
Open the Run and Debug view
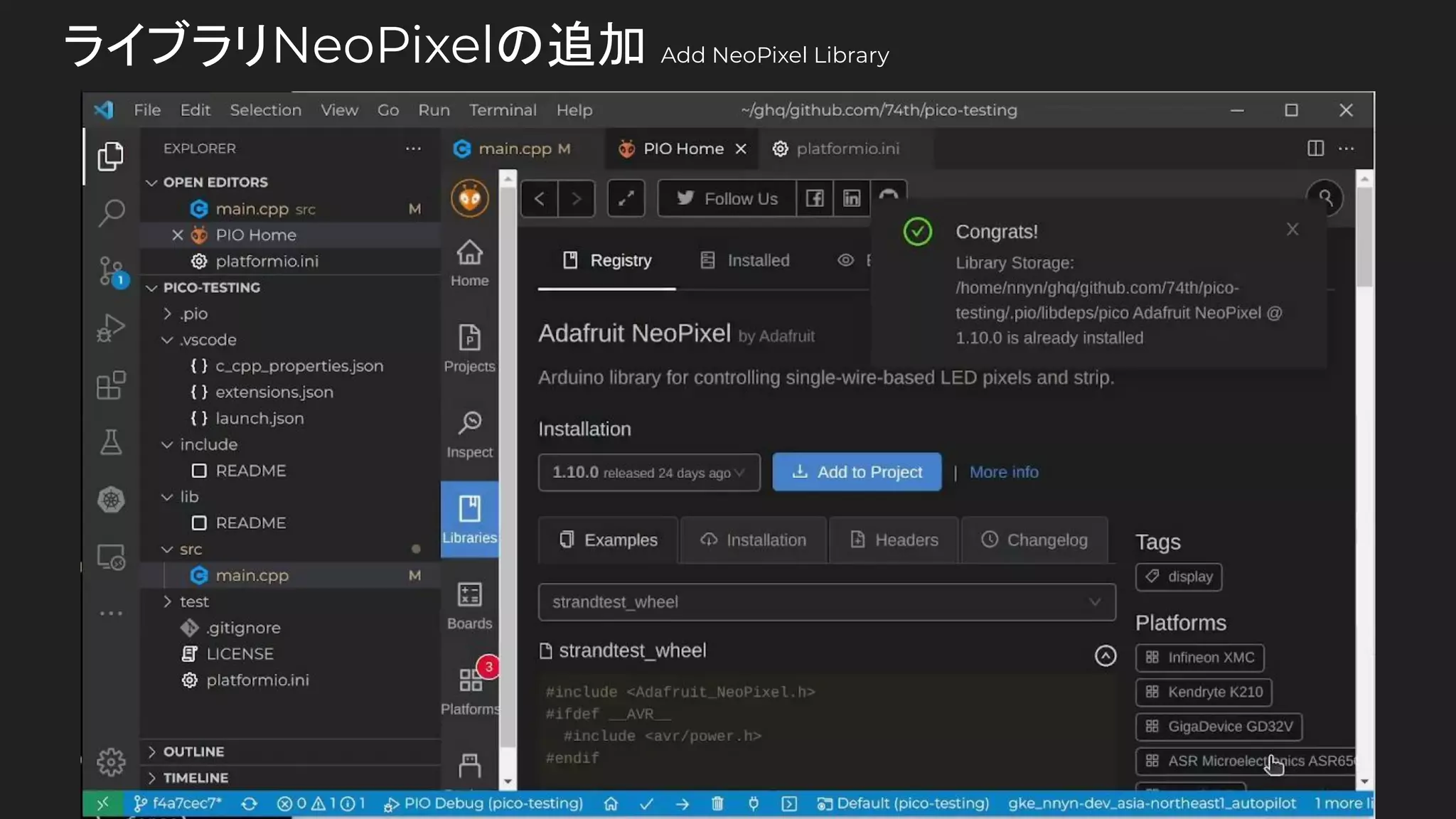tap(110, 328)
